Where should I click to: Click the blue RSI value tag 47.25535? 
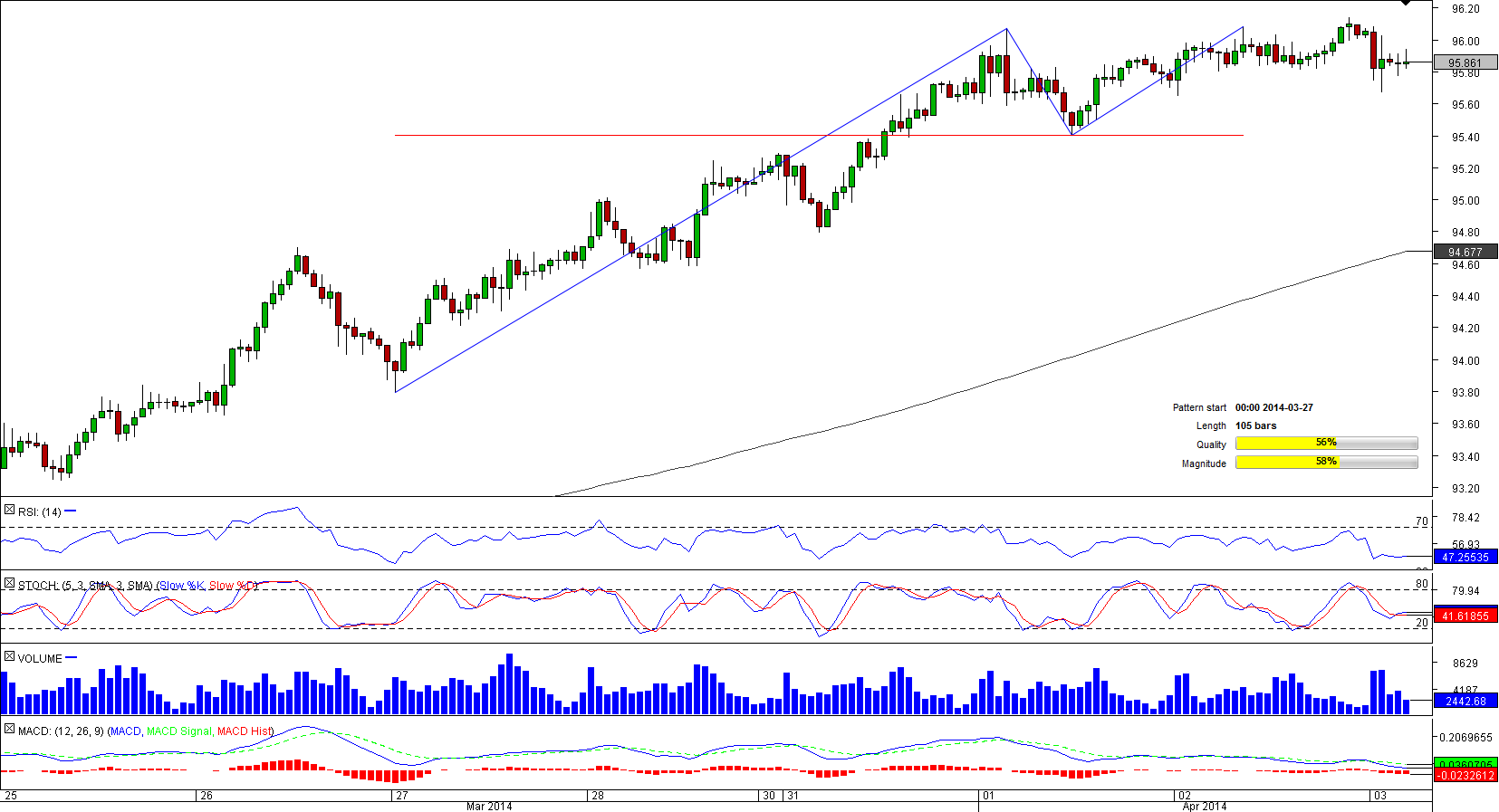(x=1465, y=557)
